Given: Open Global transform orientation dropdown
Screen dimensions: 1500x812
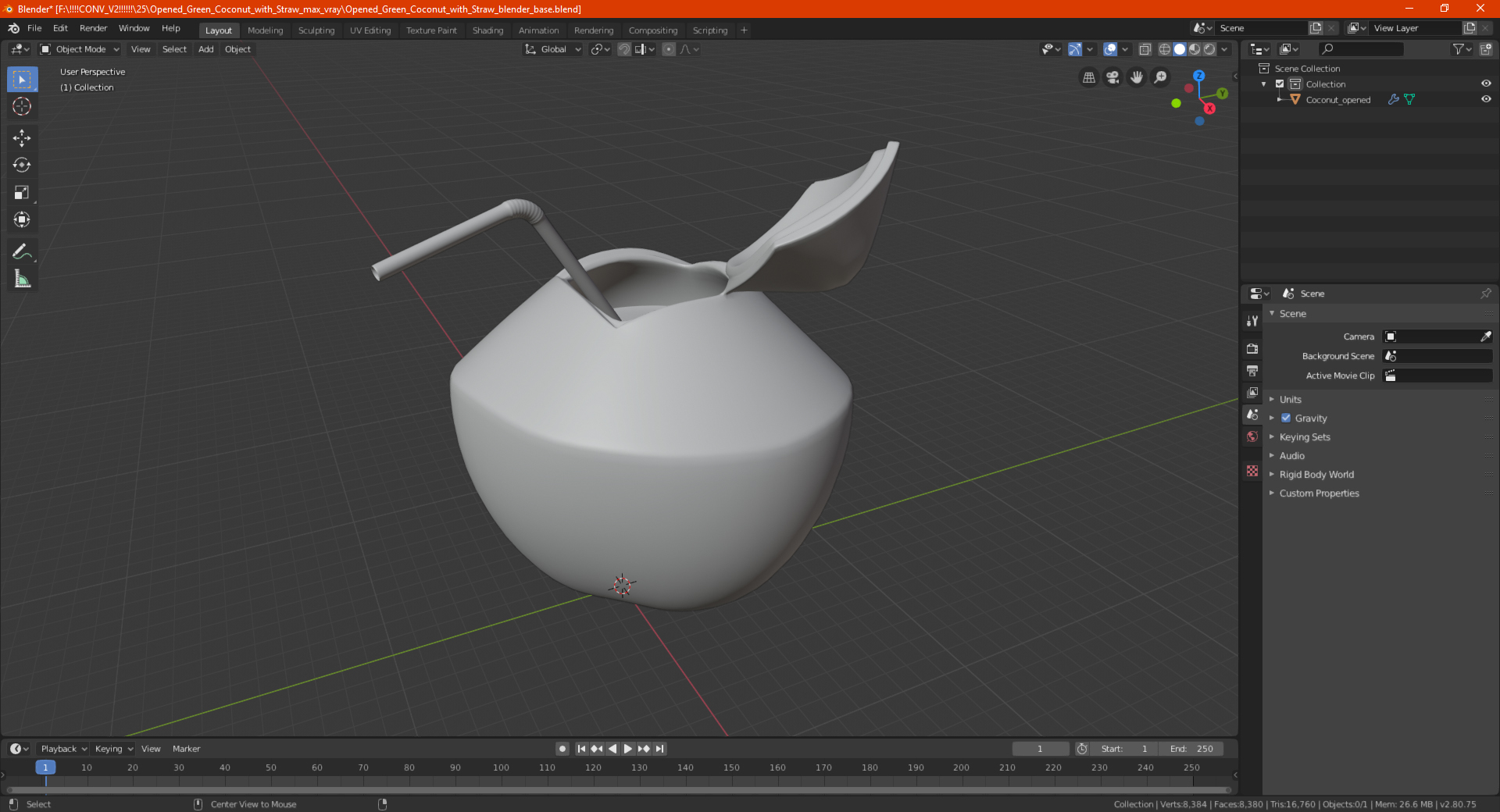Looking at the screenshot, I should tap(552, 49).
